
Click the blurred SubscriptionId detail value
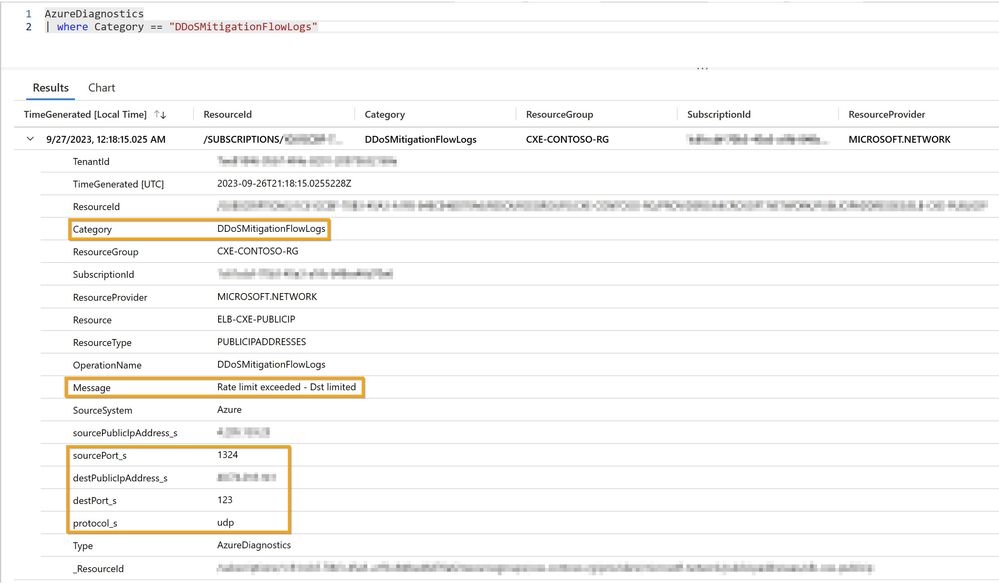click(305, 274)
